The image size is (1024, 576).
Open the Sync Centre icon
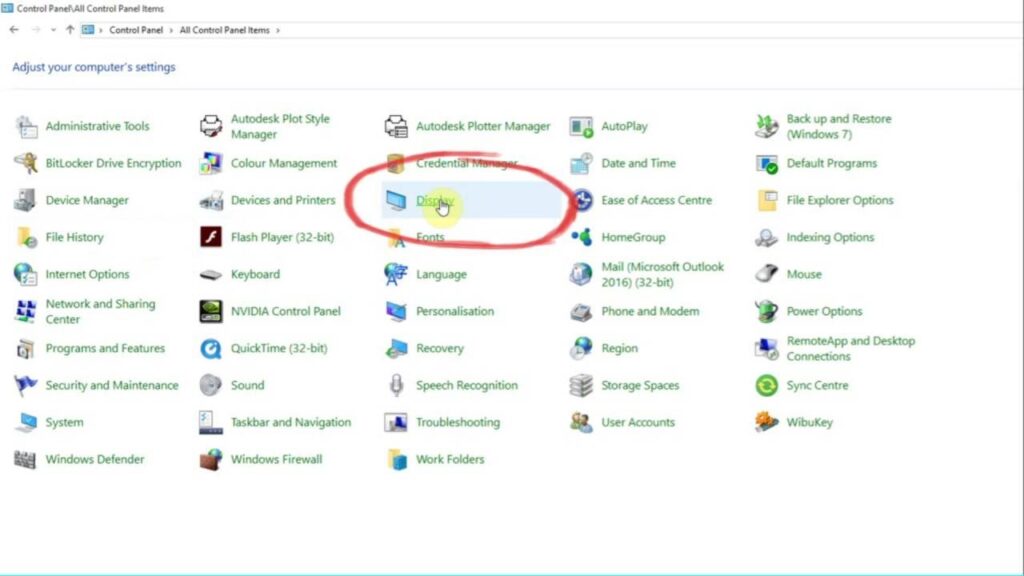[766, 385]
